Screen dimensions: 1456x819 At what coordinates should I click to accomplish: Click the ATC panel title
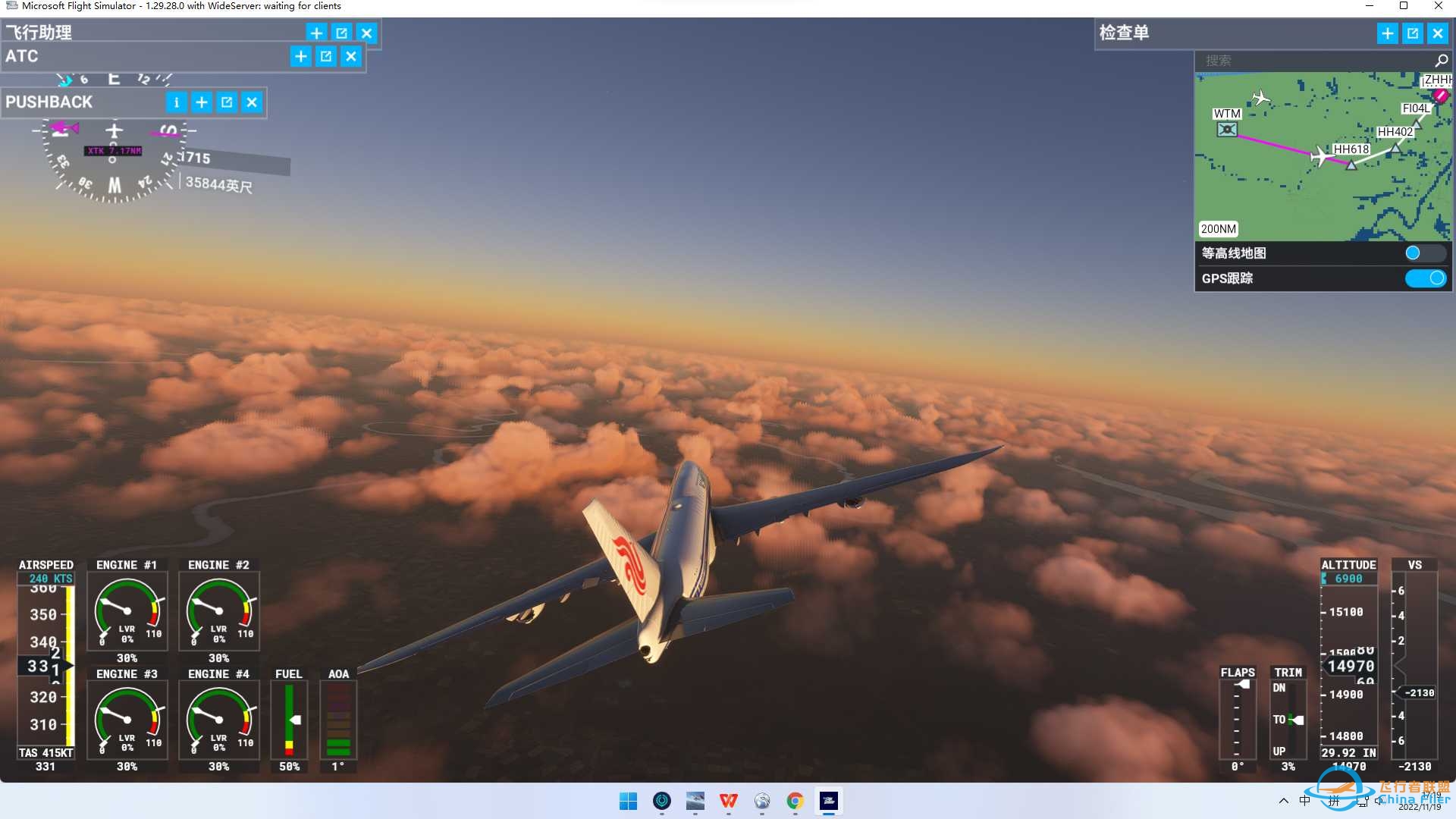click(21, 56)
